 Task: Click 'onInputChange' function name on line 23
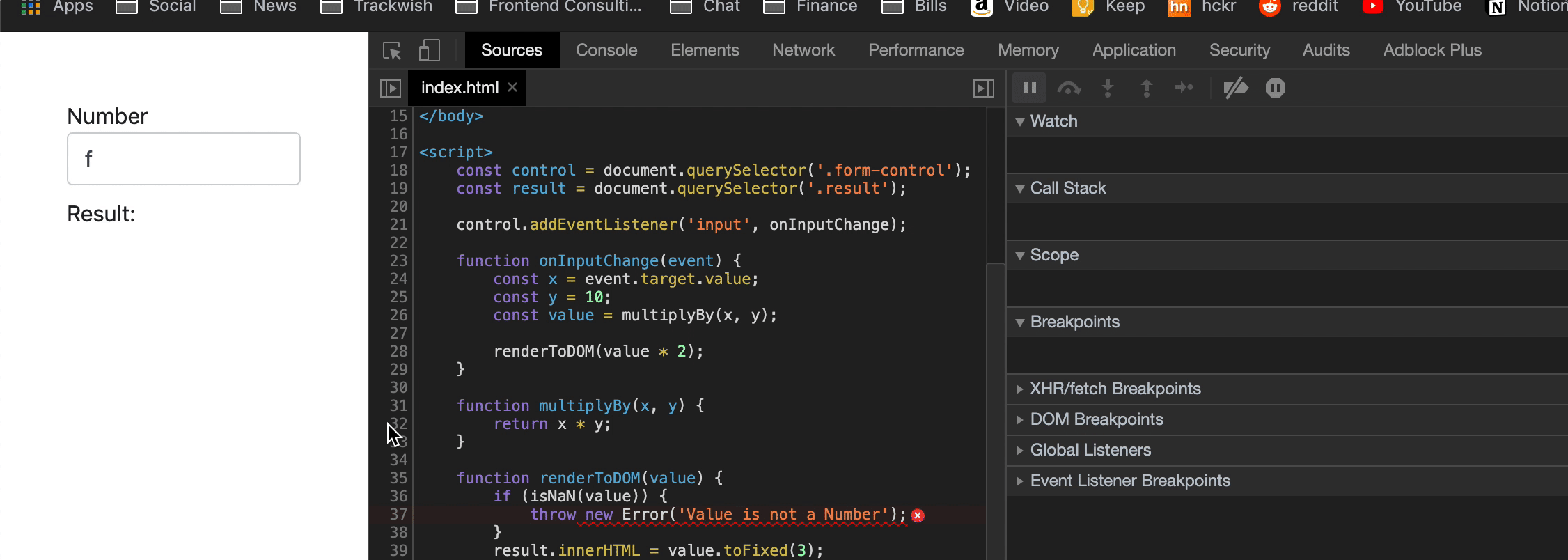599,261
